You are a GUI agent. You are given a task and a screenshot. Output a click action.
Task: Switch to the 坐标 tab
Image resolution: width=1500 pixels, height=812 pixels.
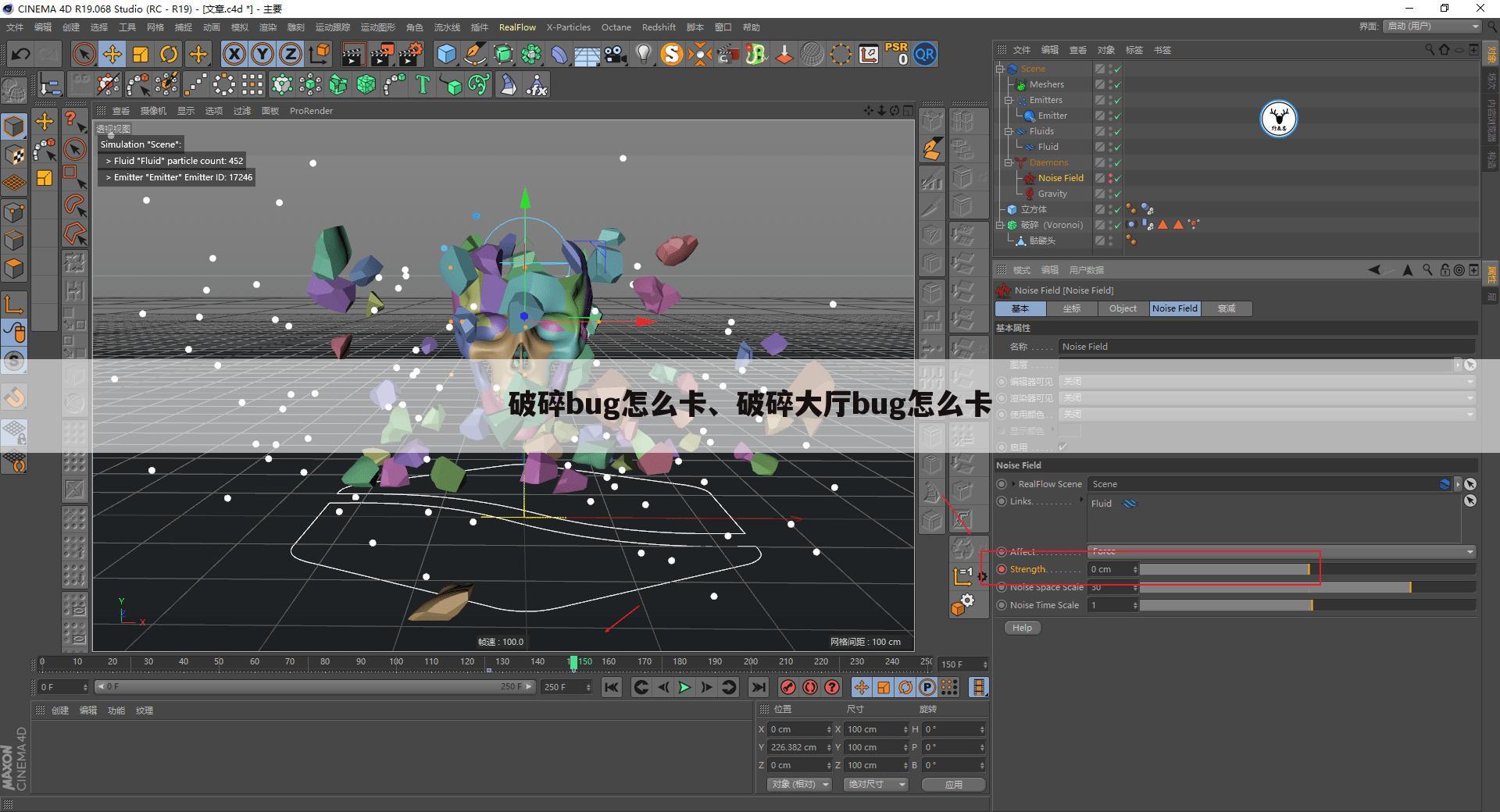[1072, 308]
